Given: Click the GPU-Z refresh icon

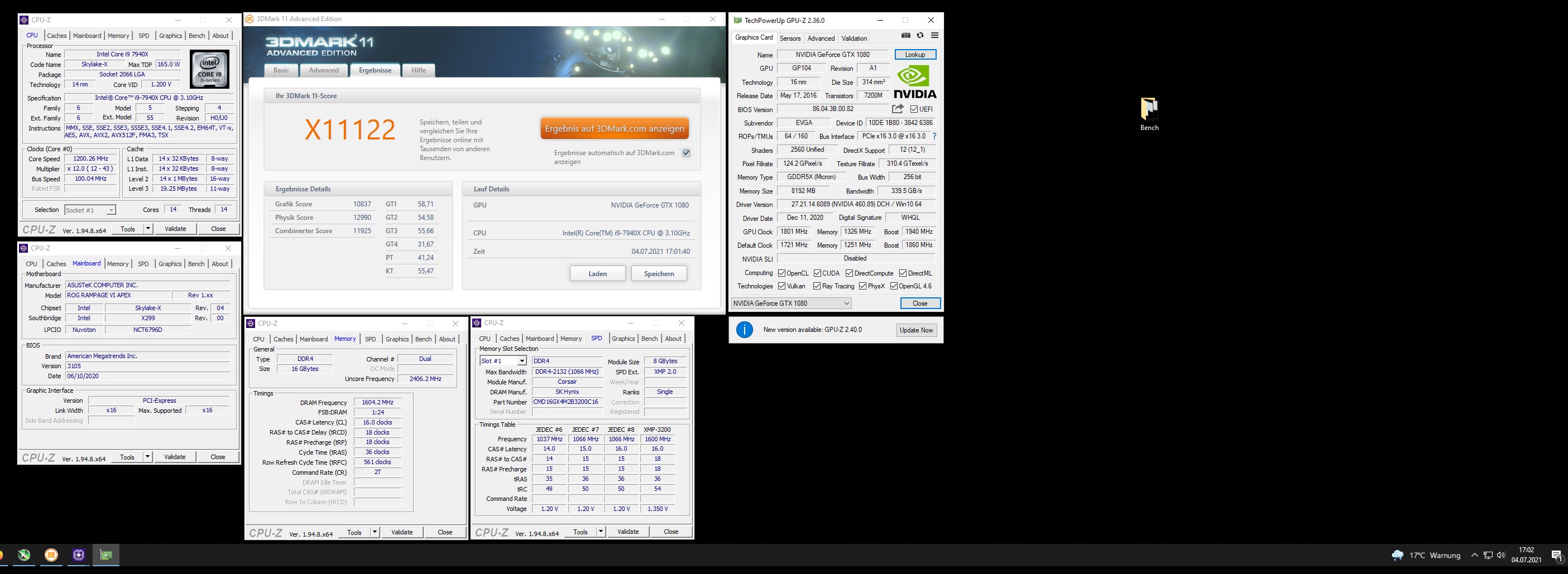Looking at the screenshot, I should (x=920, y=35).
